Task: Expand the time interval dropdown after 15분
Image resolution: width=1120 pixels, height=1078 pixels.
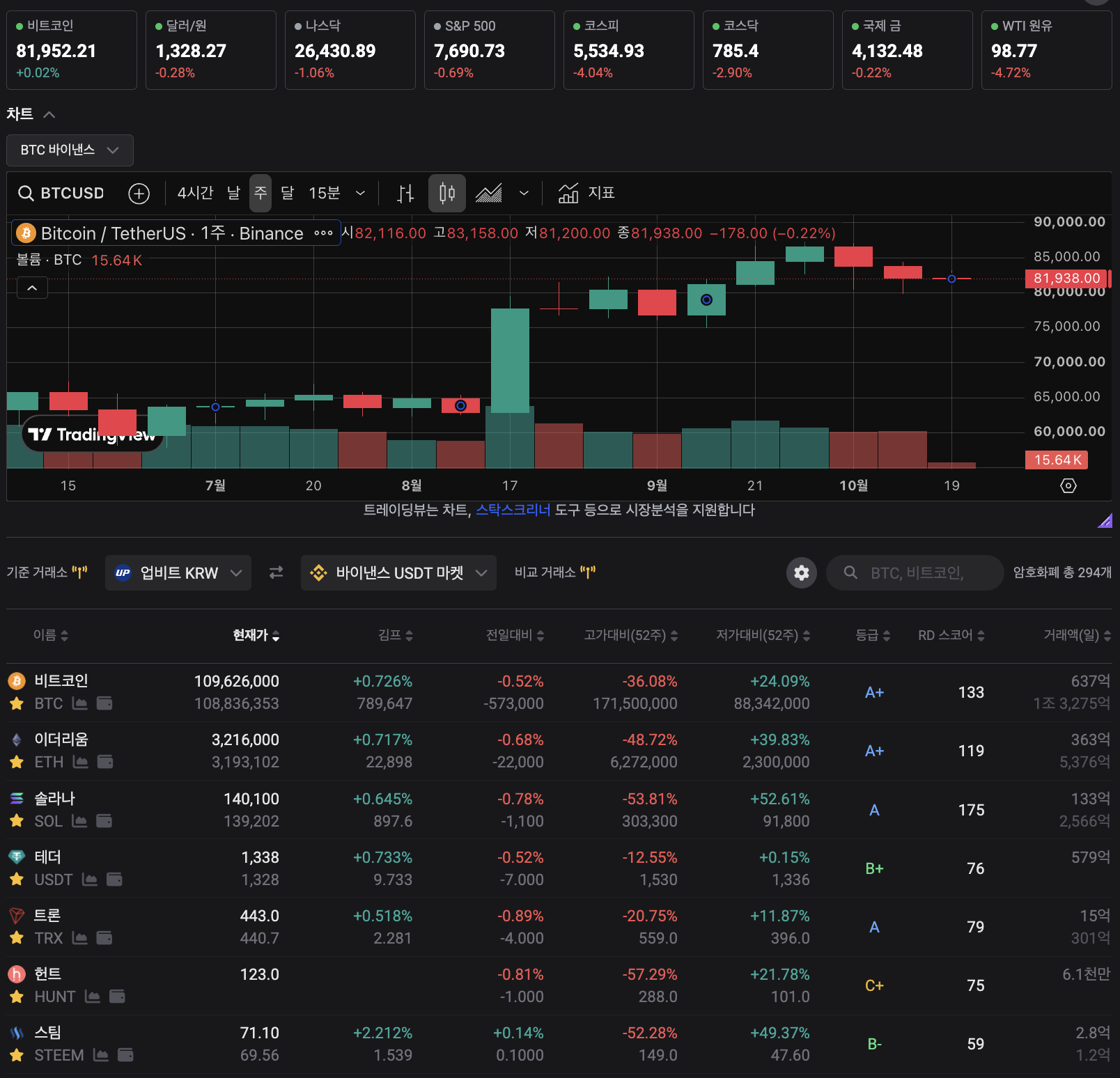Action: click(x=360, y=193)
